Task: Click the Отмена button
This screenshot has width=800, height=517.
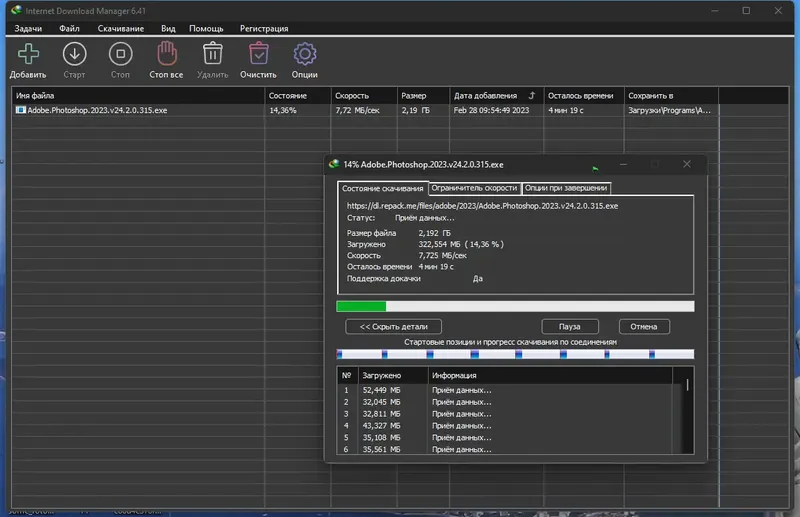Action: [x=644, y=327]
